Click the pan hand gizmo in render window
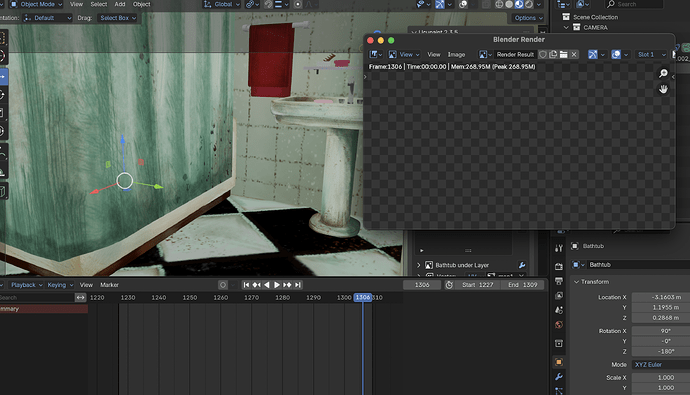 (x=663, y=89)
